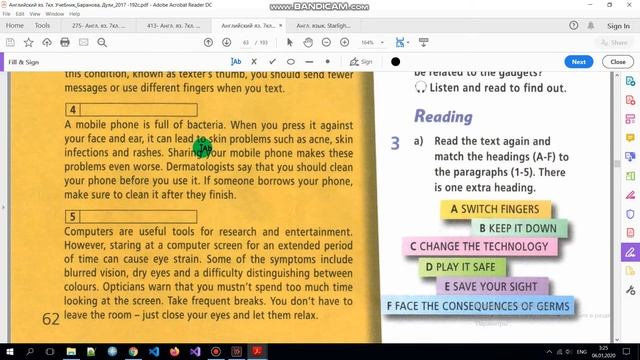Choose the dot tool
640x360 pixels.
pos(327,62)
